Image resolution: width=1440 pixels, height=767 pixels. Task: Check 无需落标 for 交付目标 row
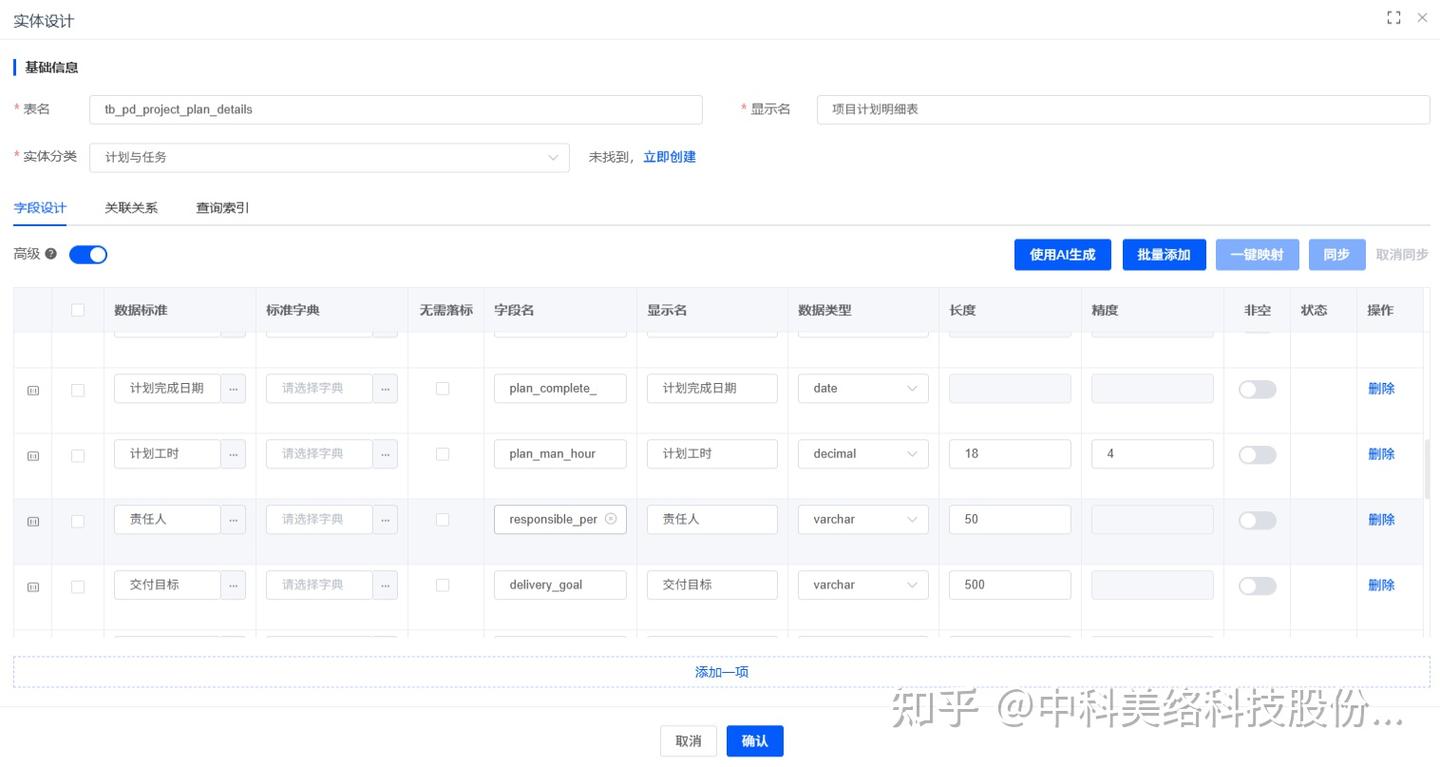[x=443, y=585]
